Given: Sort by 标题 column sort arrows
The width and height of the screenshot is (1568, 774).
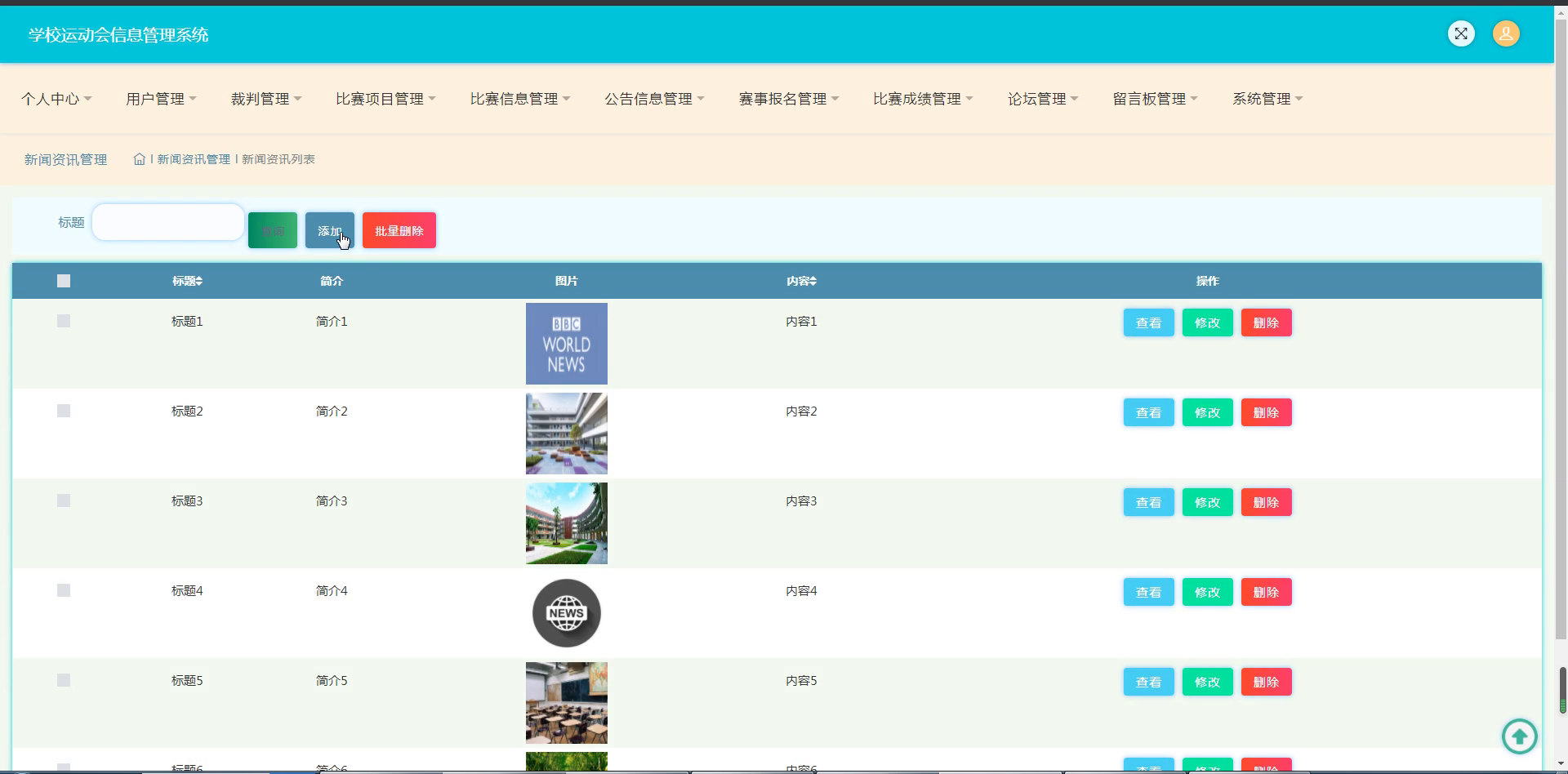Looking at the screenshot, I should pos(199,281).
